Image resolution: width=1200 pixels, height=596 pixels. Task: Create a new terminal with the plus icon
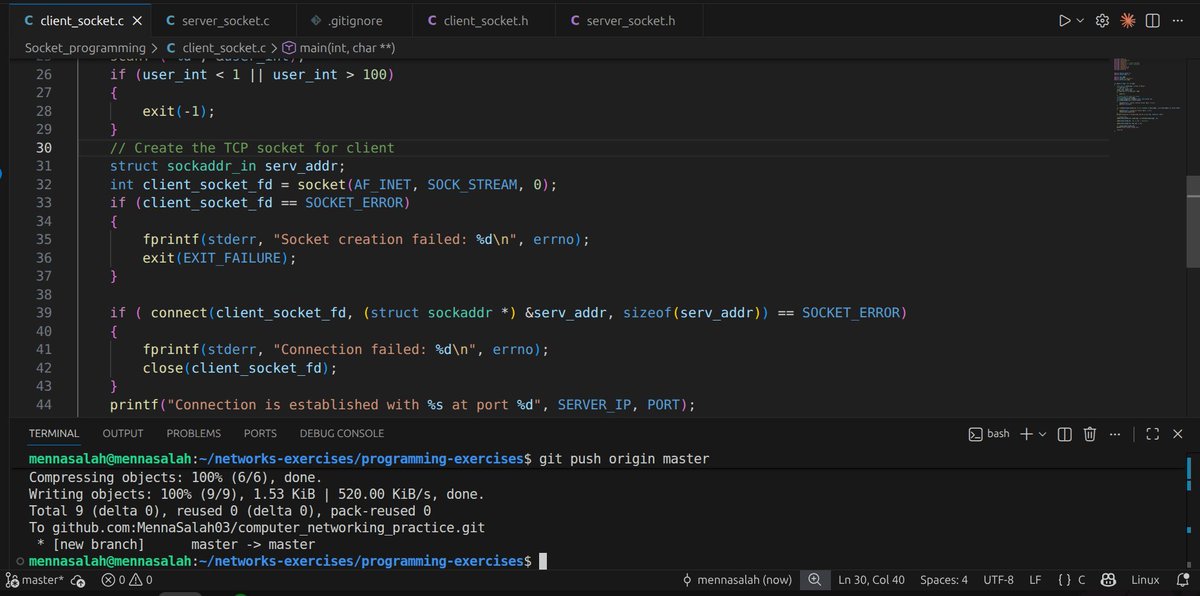1026,434
